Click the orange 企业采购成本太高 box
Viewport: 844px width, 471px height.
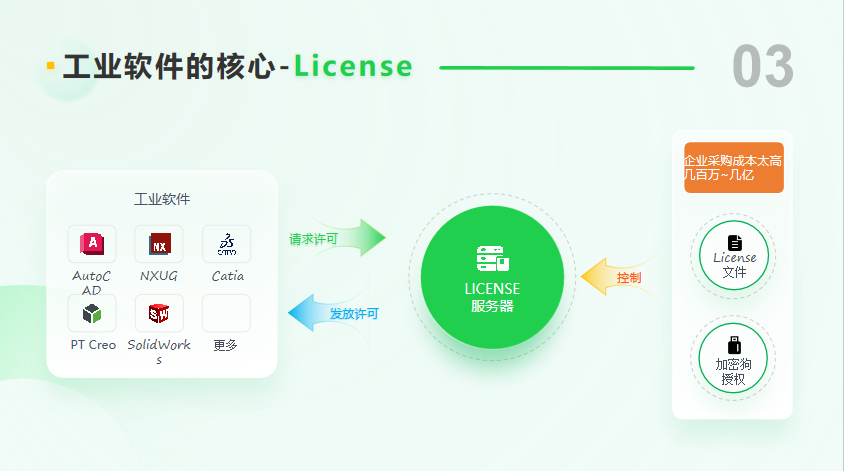(733, 167)
